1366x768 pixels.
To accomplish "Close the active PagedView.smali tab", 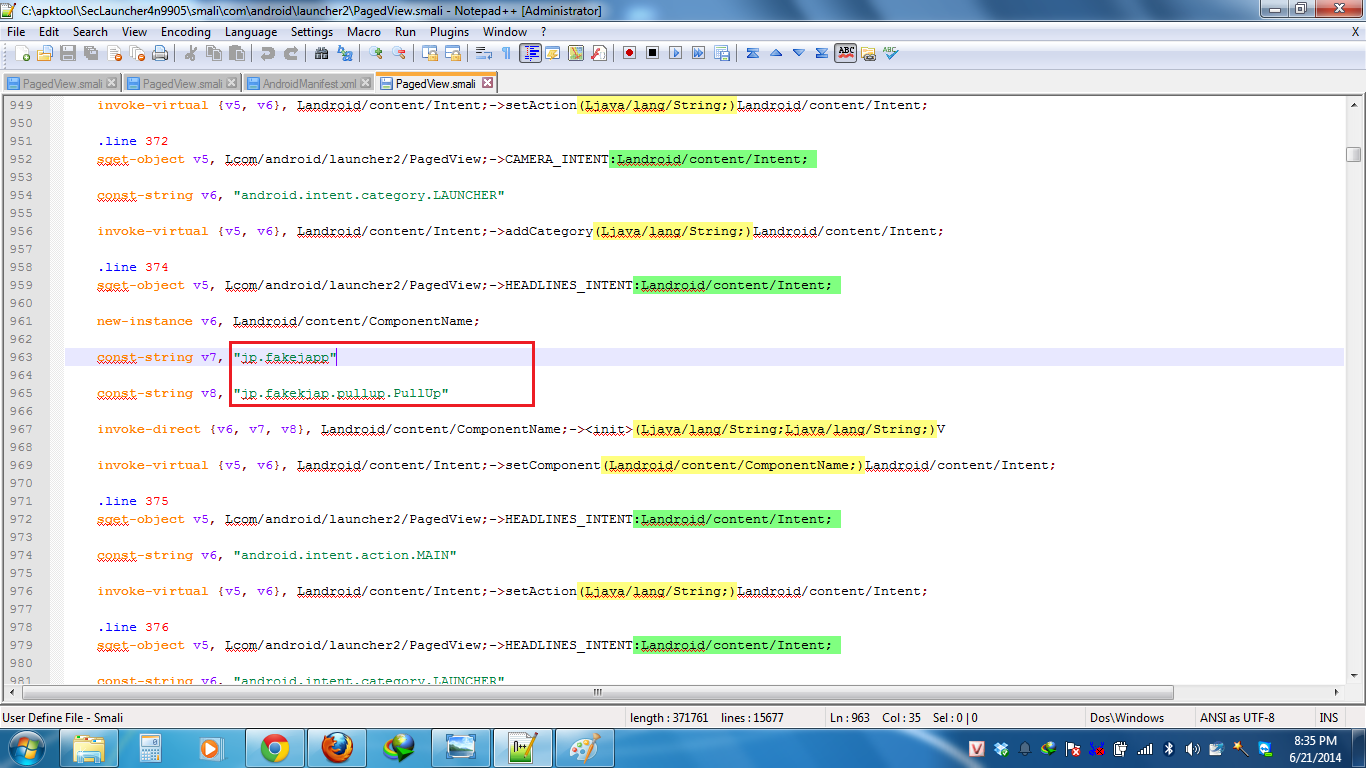I will 487,83.
